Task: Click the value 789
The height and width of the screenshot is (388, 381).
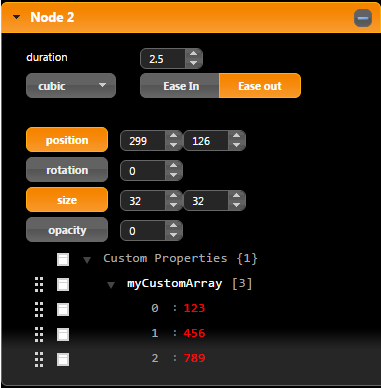Action: pos(194,358)
